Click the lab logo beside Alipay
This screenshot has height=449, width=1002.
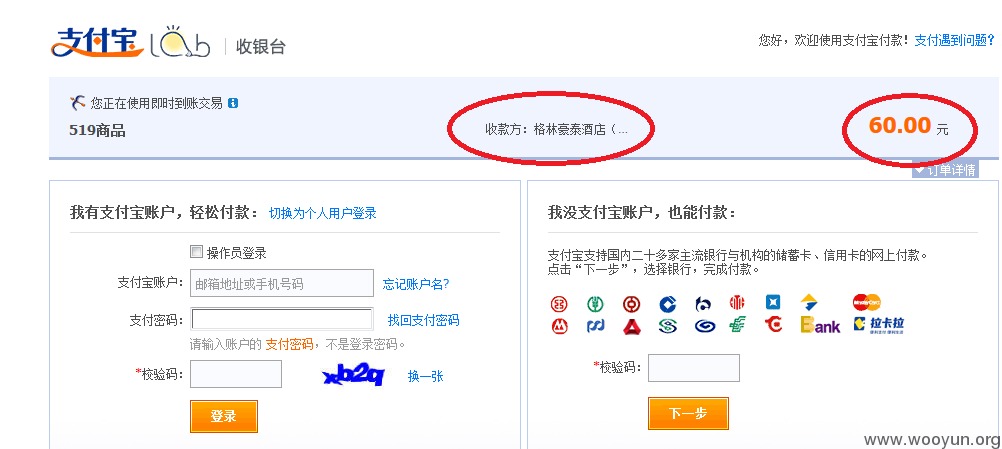click(x=180, y=43)
